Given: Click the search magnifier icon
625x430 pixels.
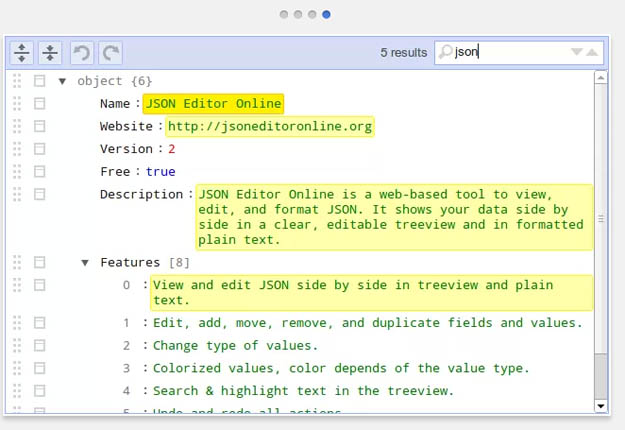Looking at the screenshot, I should [x=445, y=52].
